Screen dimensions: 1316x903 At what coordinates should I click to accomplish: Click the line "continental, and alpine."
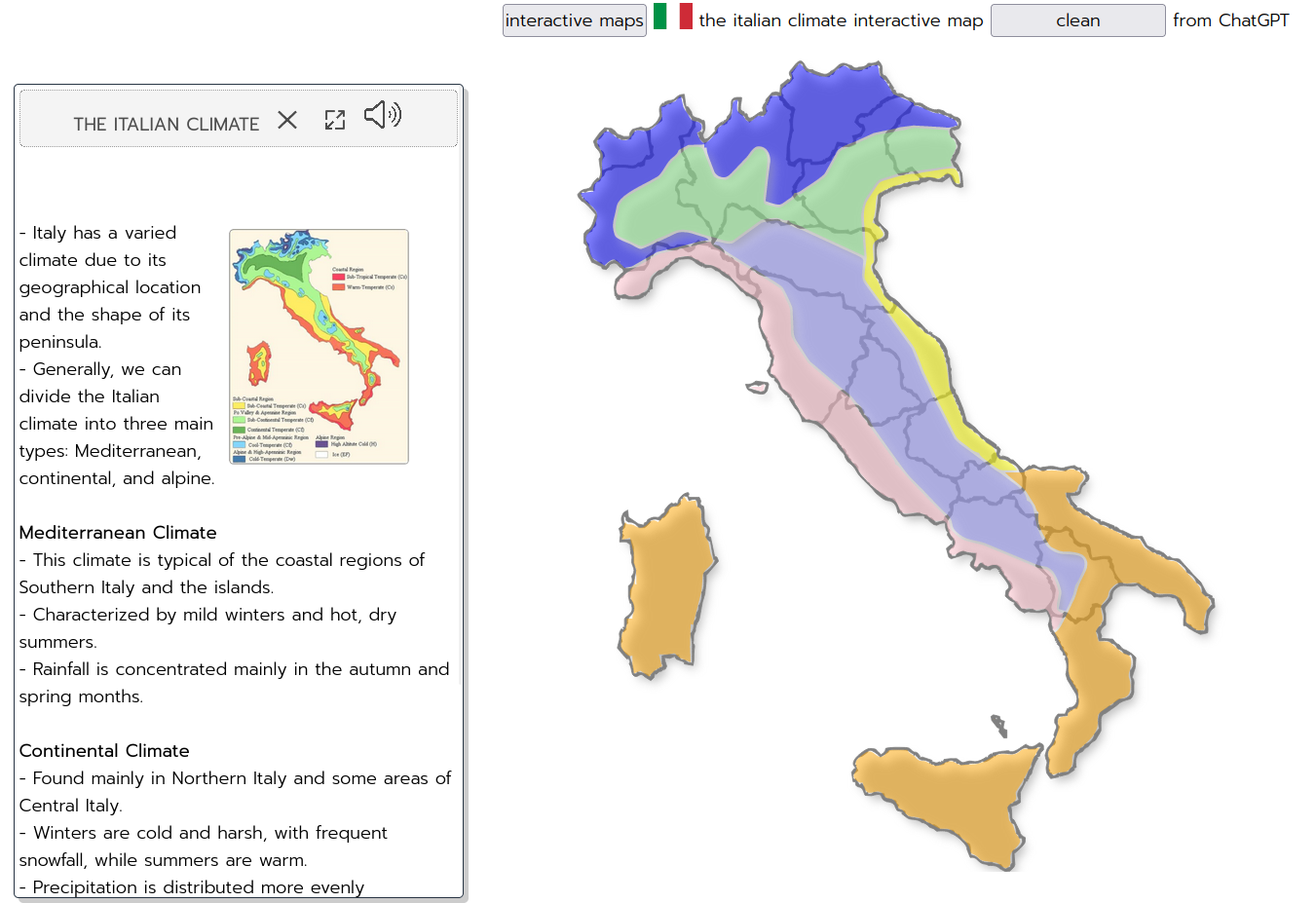[x=117, y=478]
